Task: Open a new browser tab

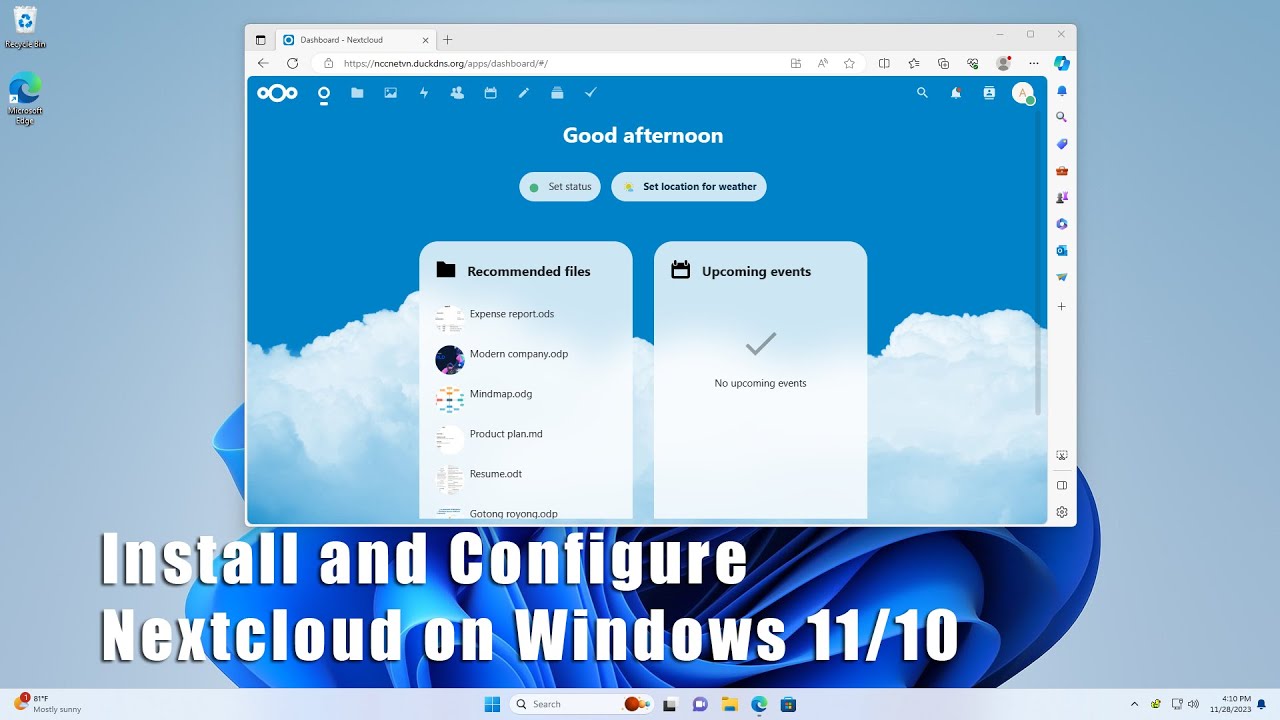Action: point(448,40)
